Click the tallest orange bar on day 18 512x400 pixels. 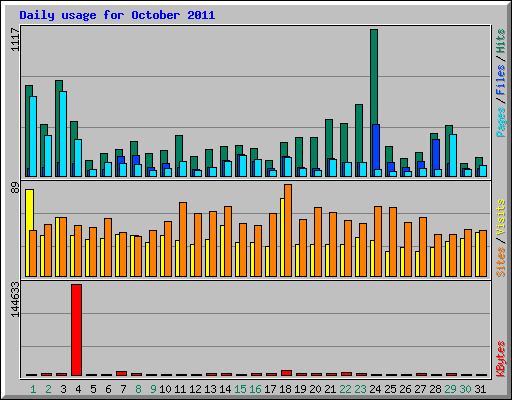pos(288,230)
